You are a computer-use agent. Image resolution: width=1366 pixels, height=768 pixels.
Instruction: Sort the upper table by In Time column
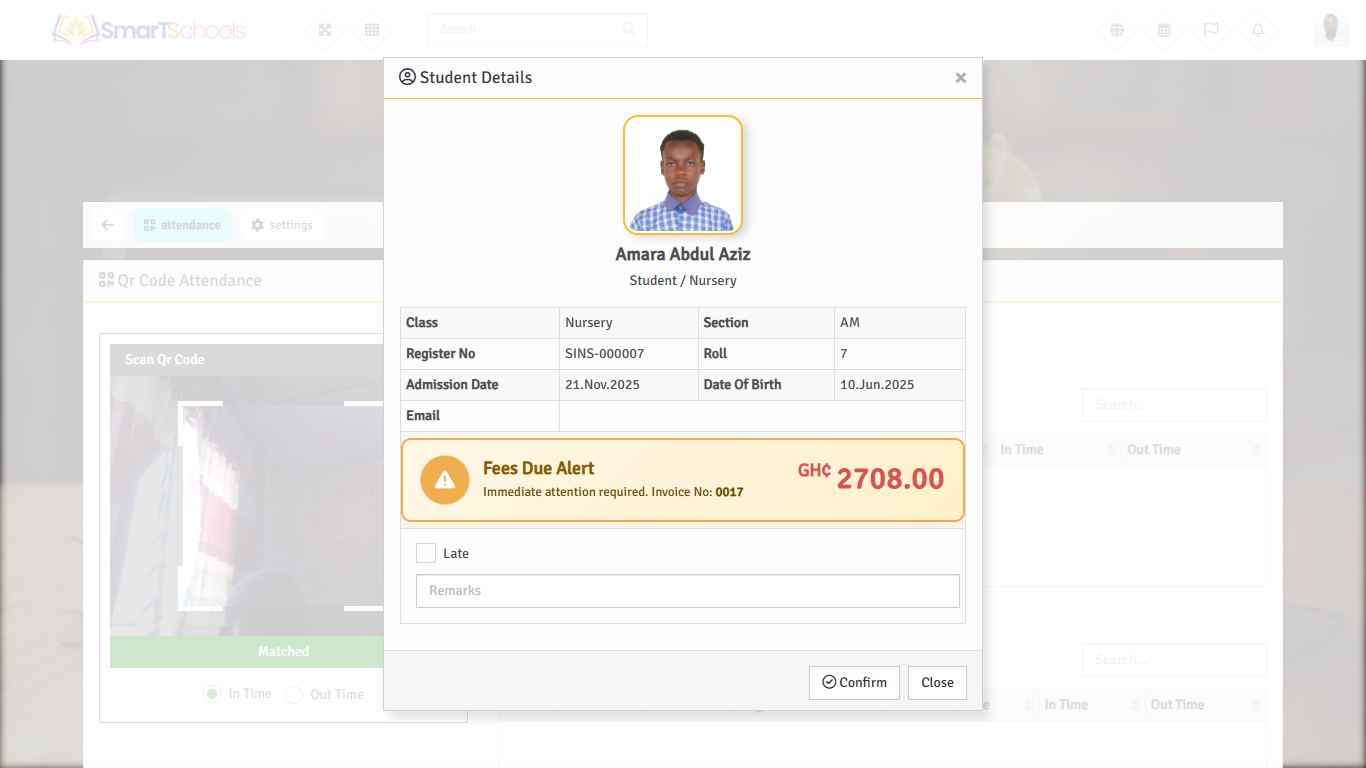(x=1056, y=450)
